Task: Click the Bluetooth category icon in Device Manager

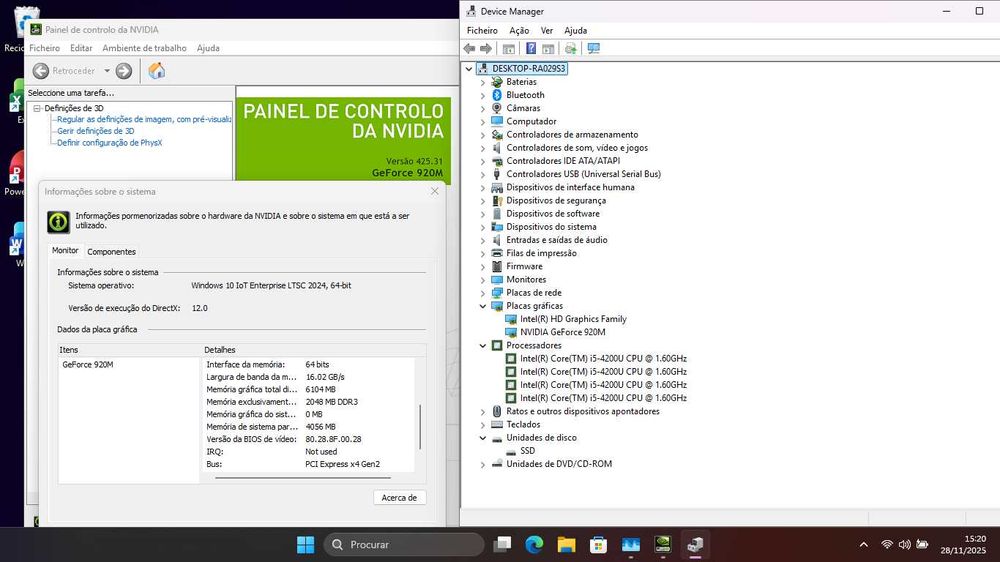Action: coord(497,95)
